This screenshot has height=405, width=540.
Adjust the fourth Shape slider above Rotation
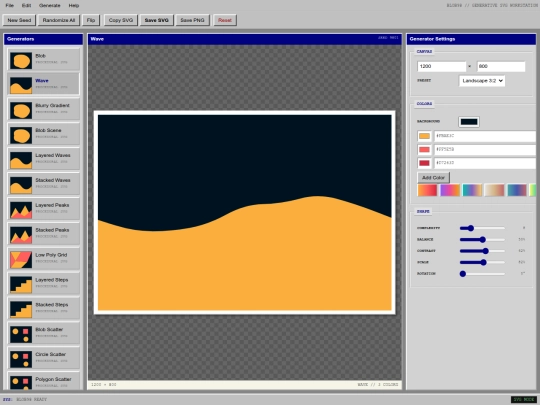pyautogui.click(x=482, y=262)
